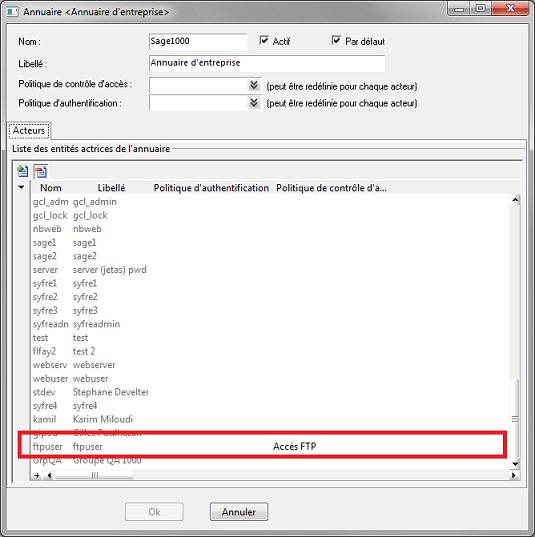Click the horizontal scrollbar's right arrow

click(513, 475)
